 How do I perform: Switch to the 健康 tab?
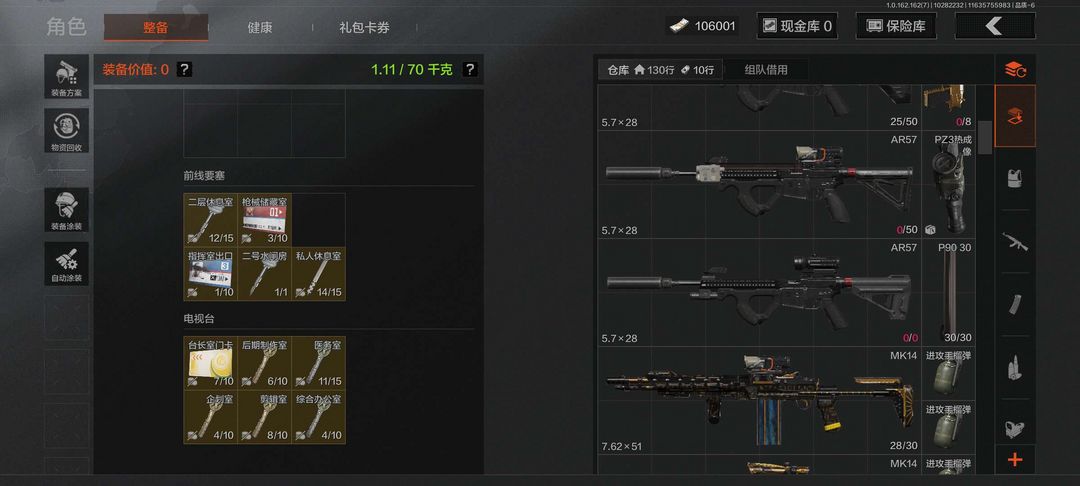260,28
